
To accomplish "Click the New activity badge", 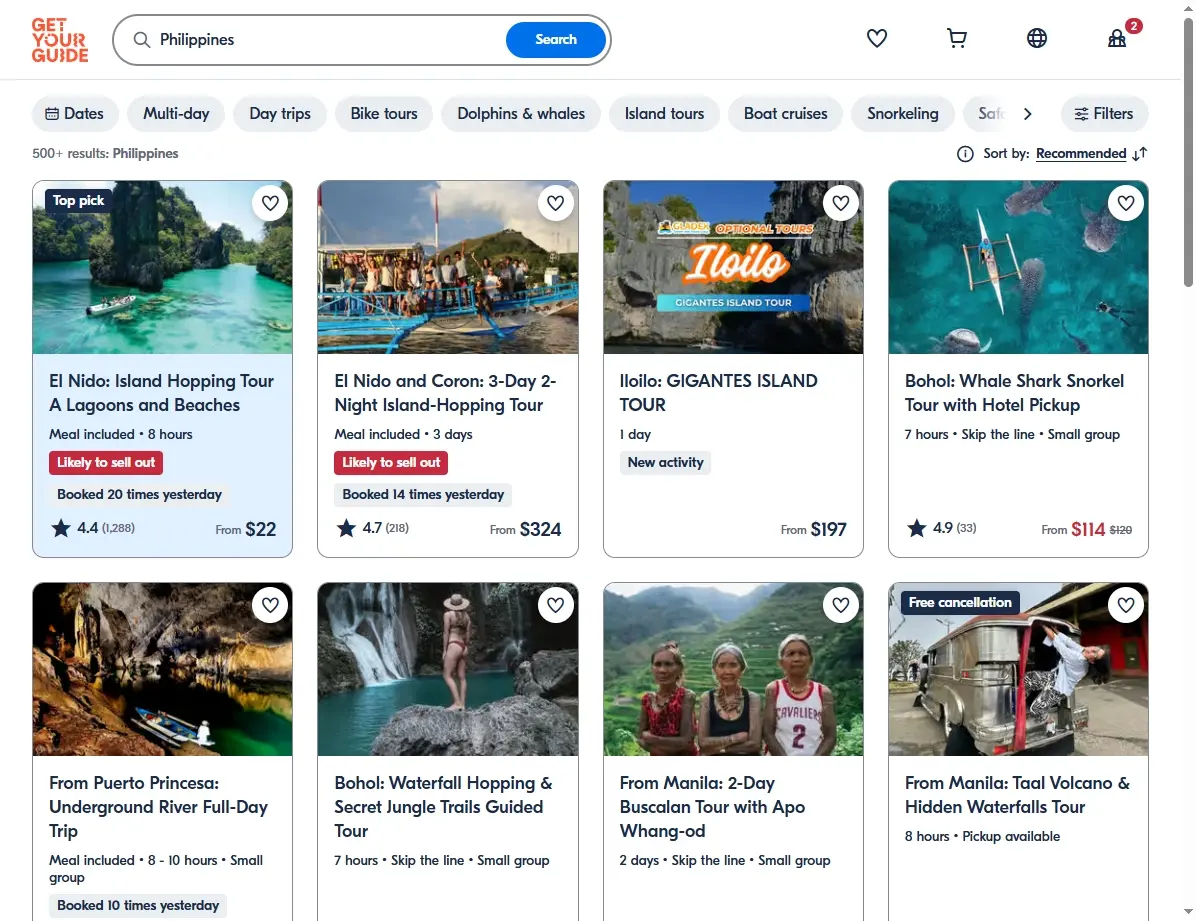I will pos(665,462).
